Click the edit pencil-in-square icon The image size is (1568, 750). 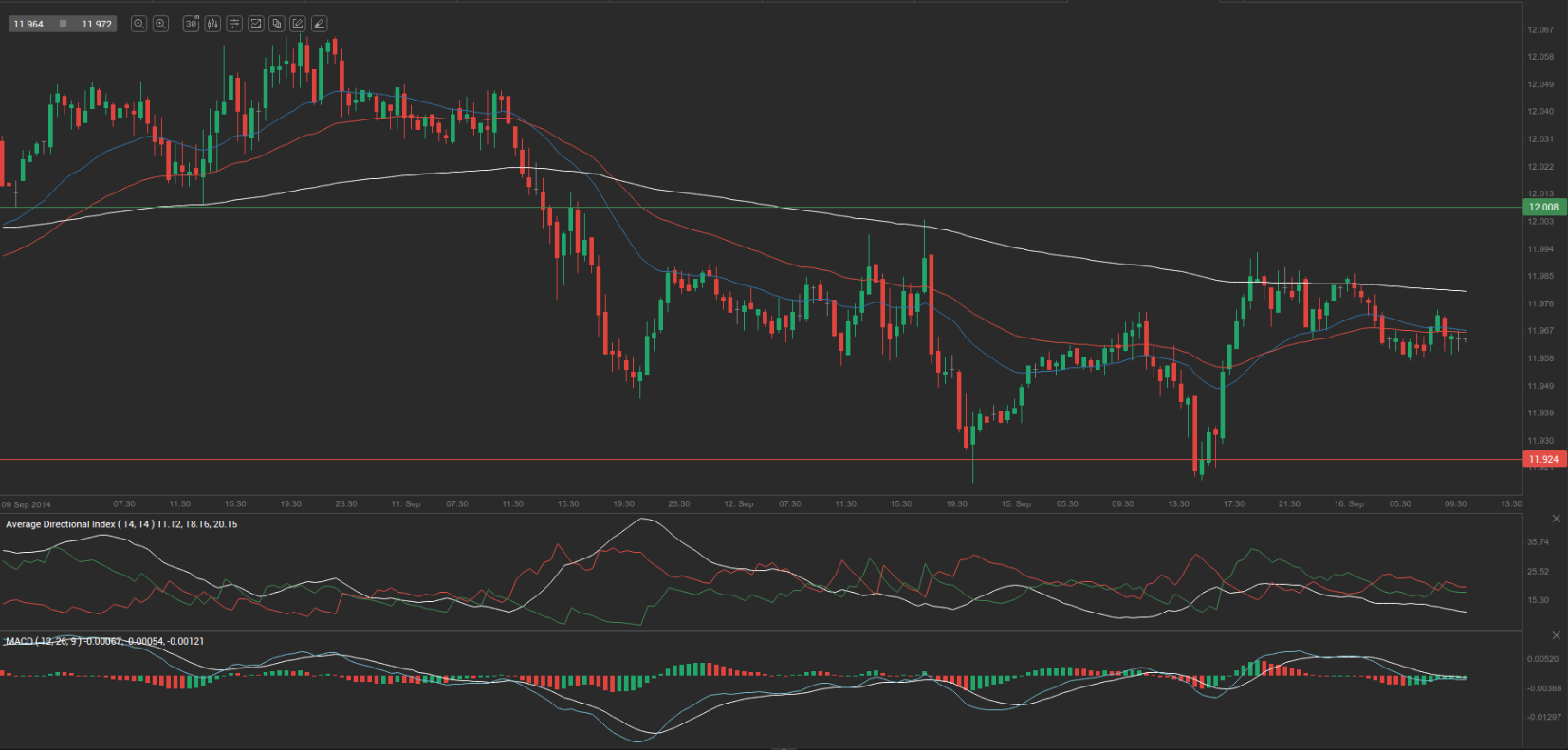[x=298, y=24]
